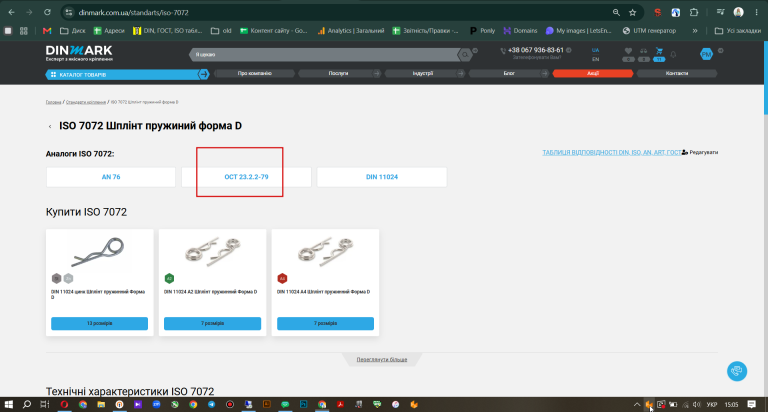
Task: Open the Chrome extensions puzzle icon
Action: 694,12
